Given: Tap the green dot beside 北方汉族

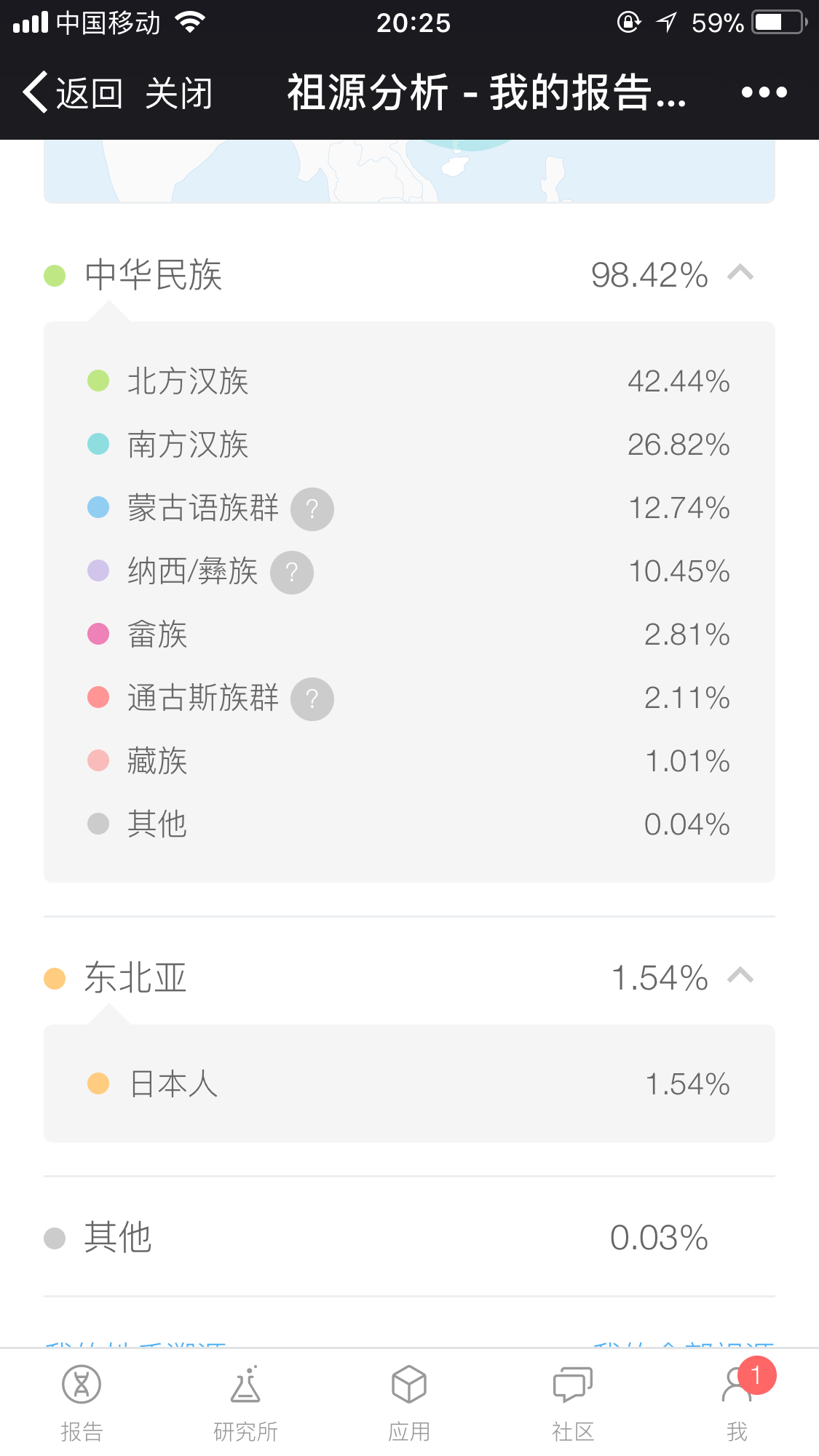Looking at the screenshot, I should 98,381.
